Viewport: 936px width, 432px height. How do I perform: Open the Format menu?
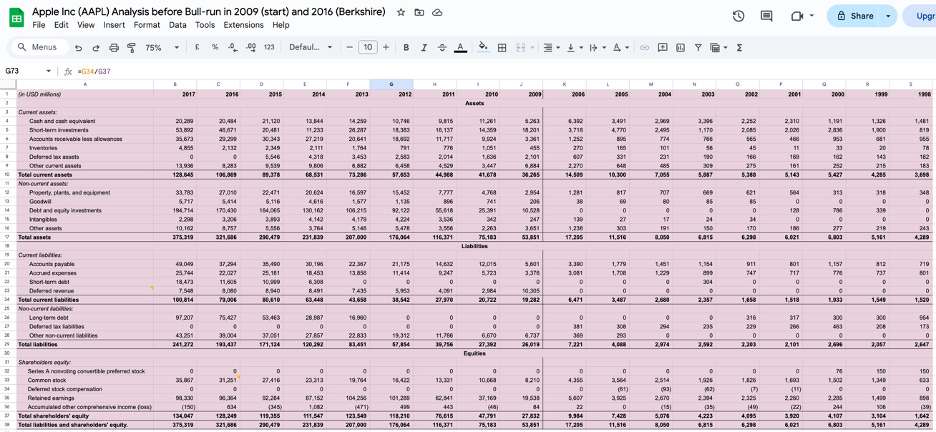(147, 25)
